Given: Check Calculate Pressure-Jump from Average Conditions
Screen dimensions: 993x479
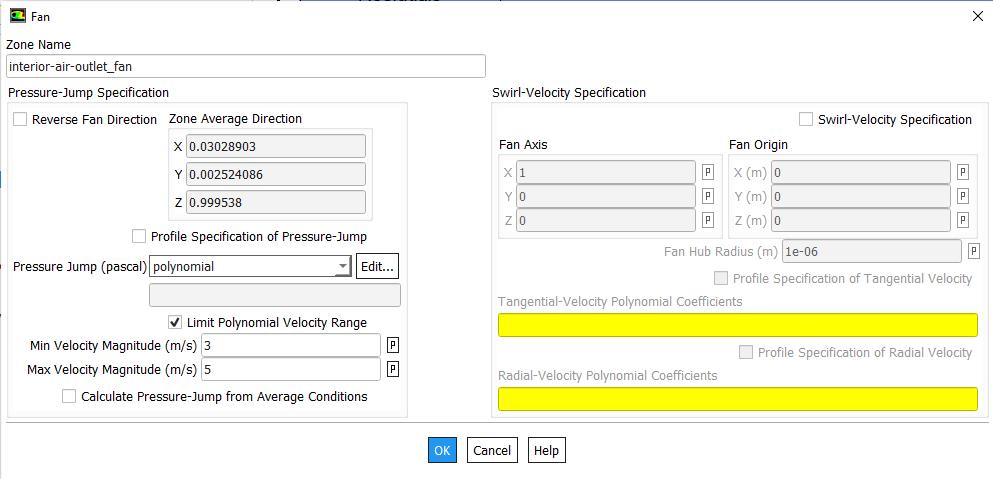Looking at the screenshot, I should (69, 396).
